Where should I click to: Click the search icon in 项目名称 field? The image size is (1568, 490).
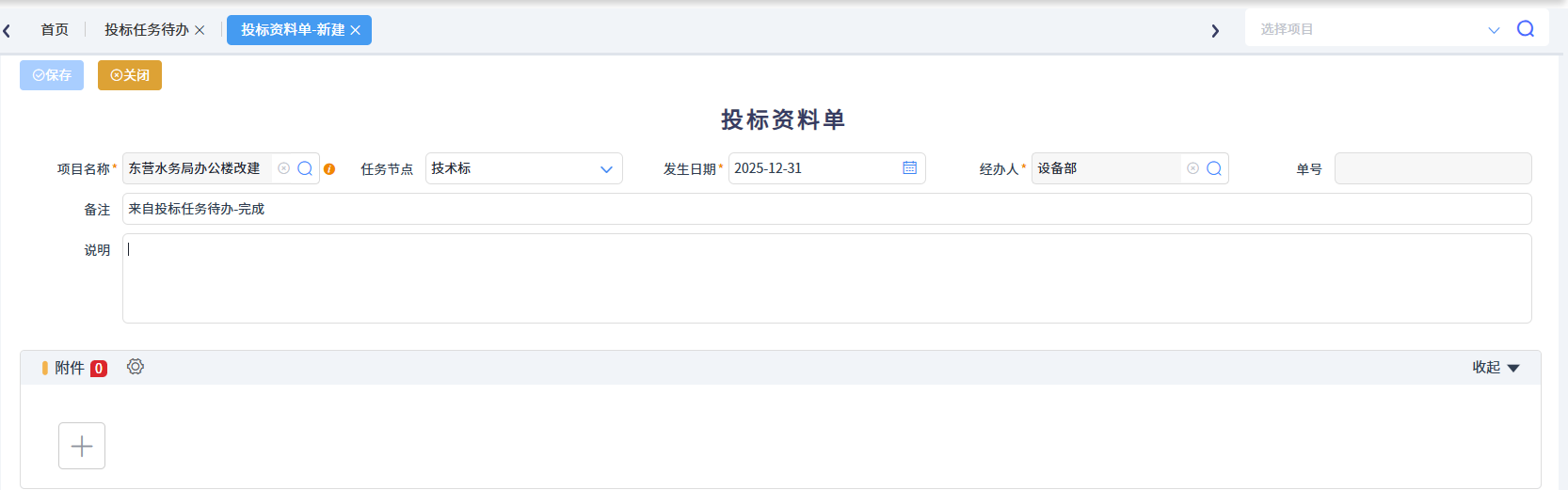point(305,168)
